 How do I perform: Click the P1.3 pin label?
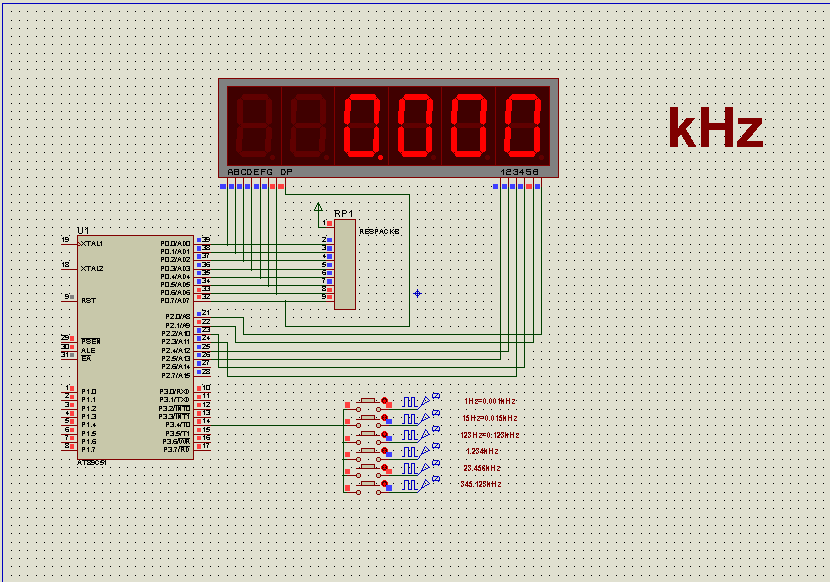(x=88, y=417)
